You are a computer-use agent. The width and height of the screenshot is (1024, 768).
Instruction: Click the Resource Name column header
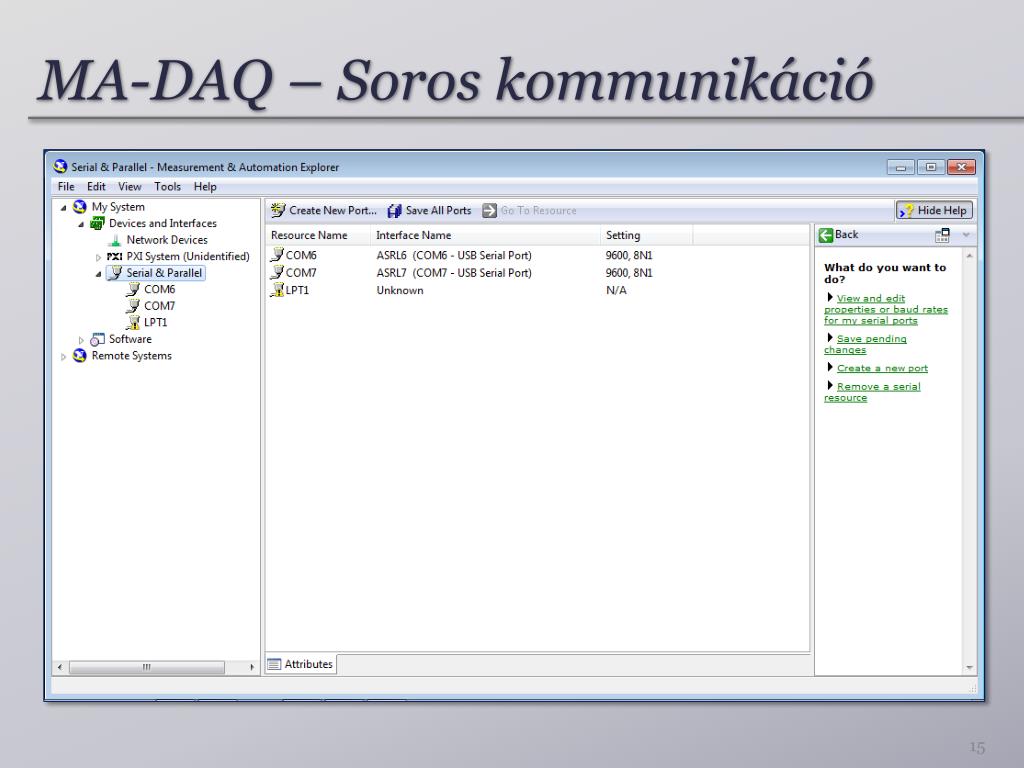(x=318, y=235)
